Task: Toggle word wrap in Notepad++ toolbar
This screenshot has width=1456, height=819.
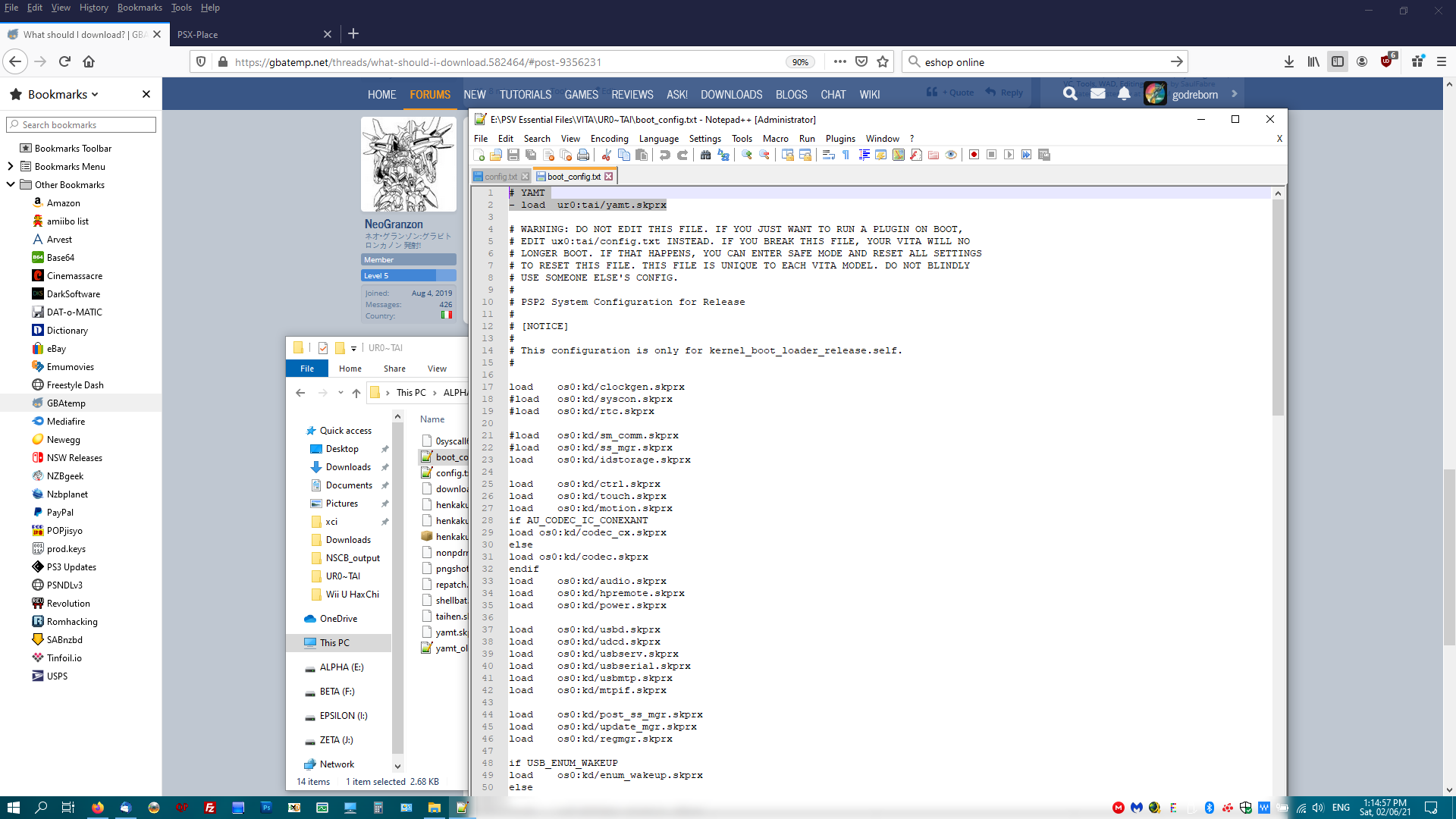Action: 829,155
